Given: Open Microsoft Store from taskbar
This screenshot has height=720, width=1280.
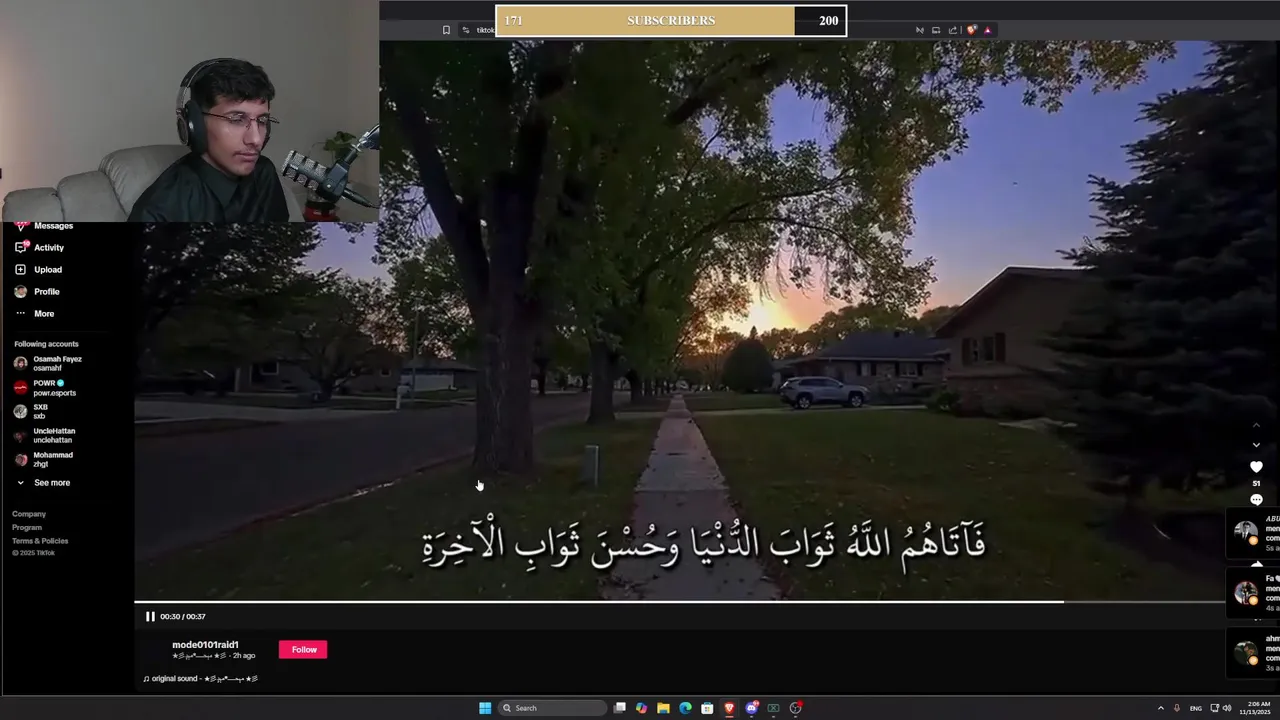Looking at the screenshot, I should pyautogui.click(x=707, y=708).
